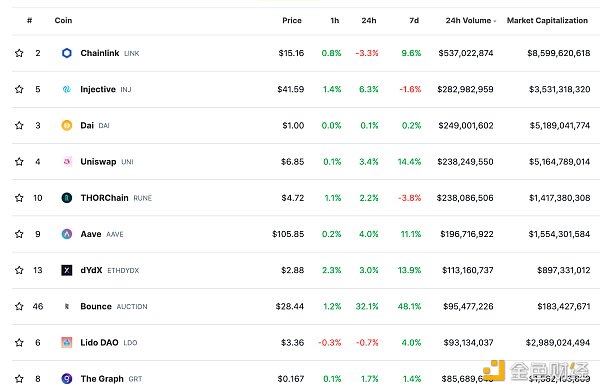Sort by Market Capitalization column header

point(547,20)
